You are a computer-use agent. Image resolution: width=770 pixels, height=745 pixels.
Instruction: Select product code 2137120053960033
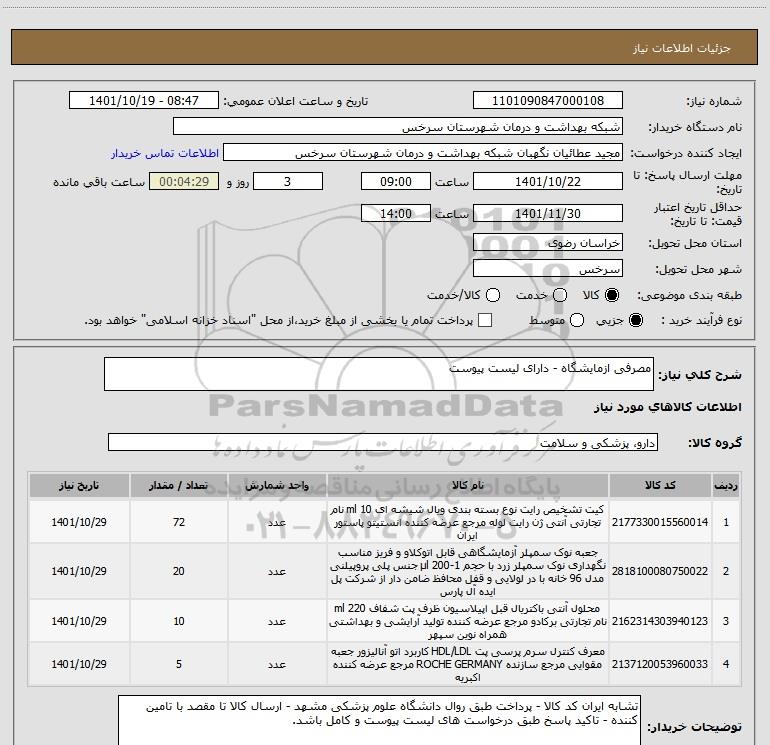coord(660,664)
